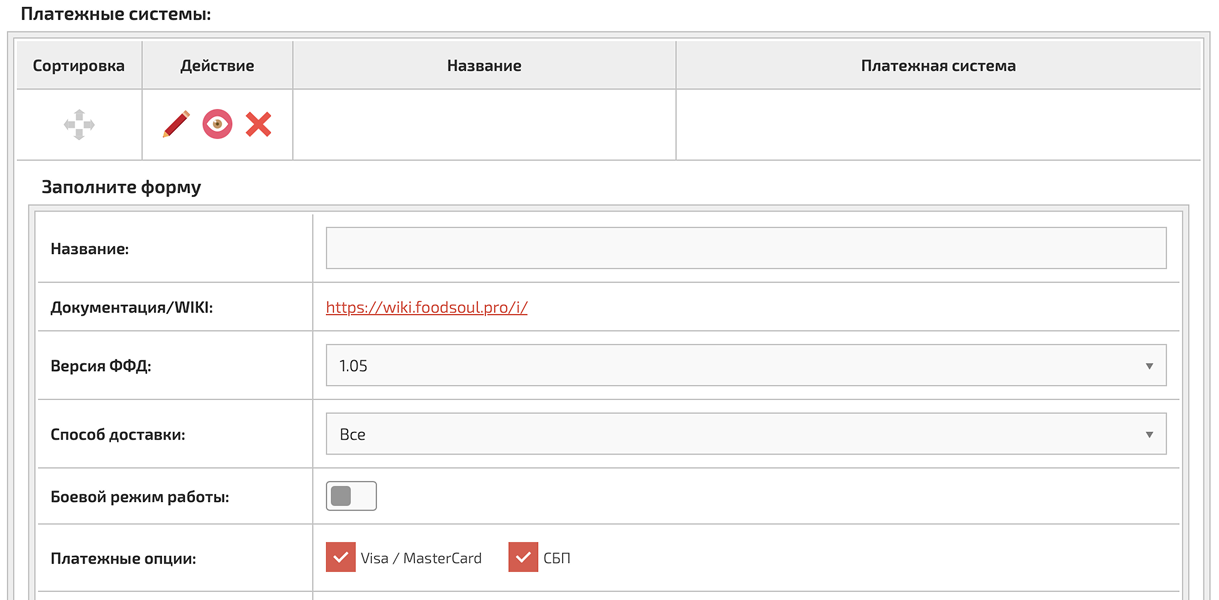Open the wiki.foodsoul.pro documentation link
1219x600 pixels.
[426, 308]
